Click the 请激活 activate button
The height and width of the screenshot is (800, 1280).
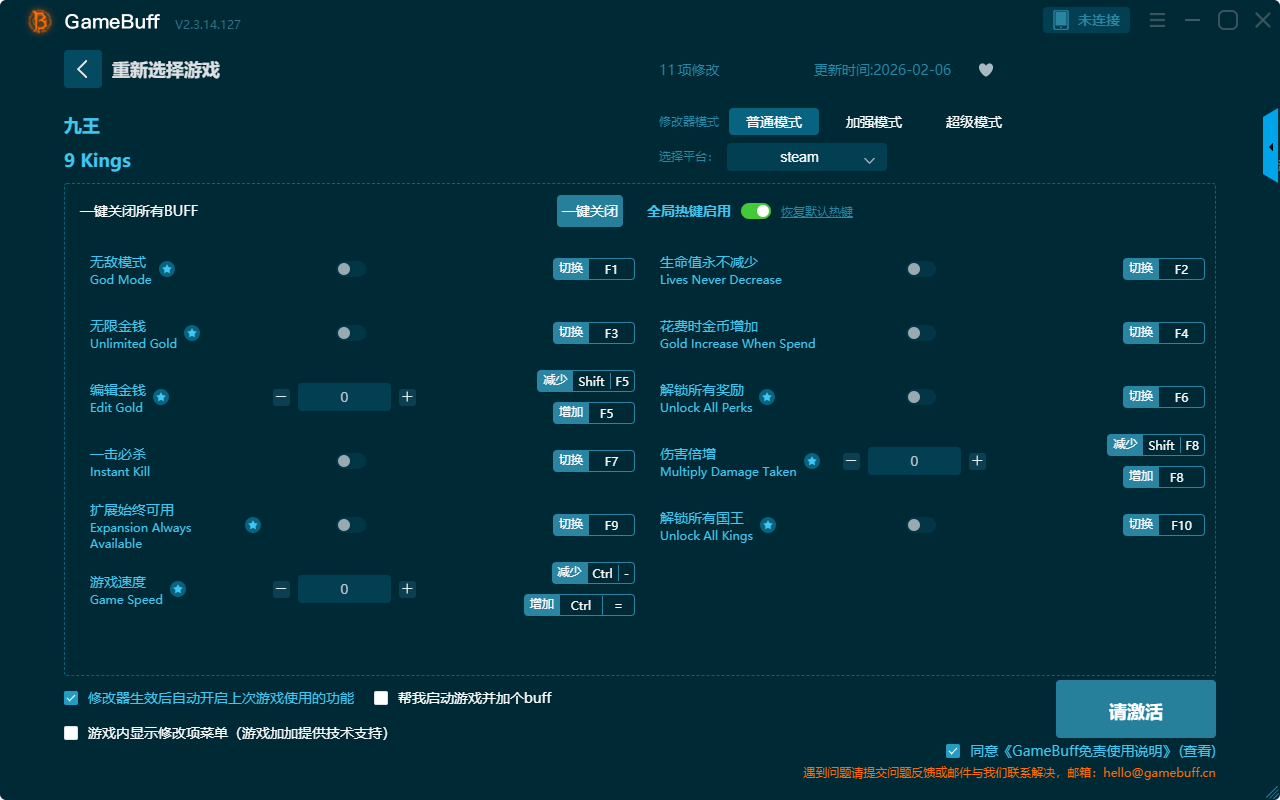click(x=1135, y=710)
